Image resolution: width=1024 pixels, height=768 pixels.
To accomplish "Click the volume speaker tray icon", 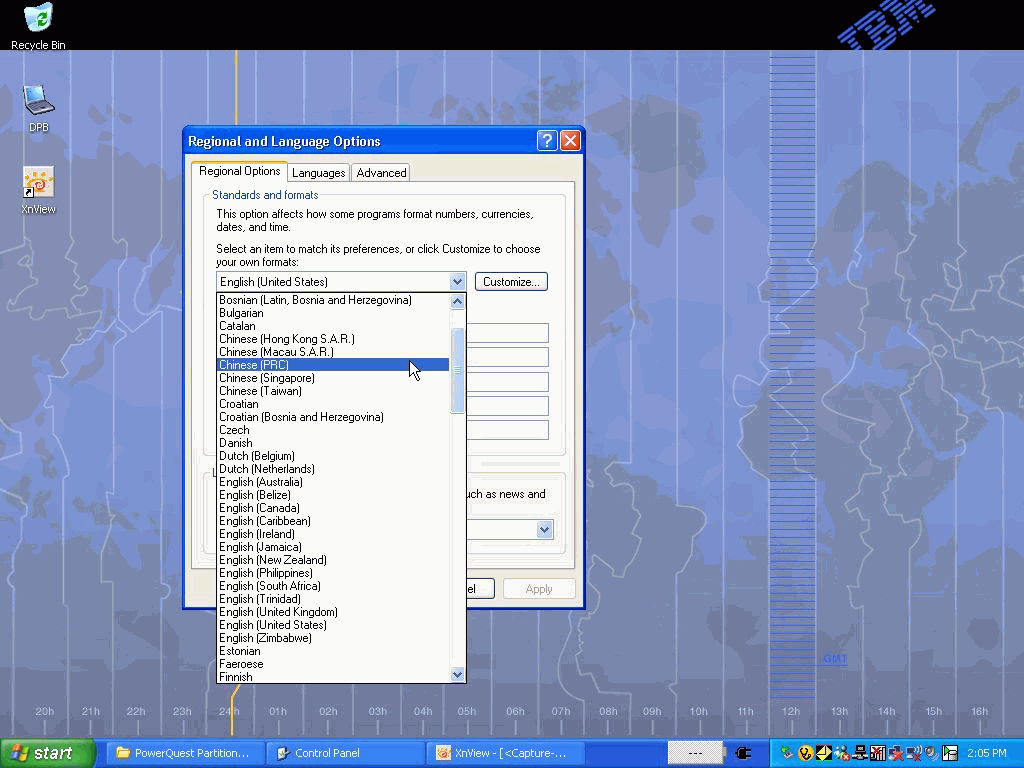I will pos(930,753).
